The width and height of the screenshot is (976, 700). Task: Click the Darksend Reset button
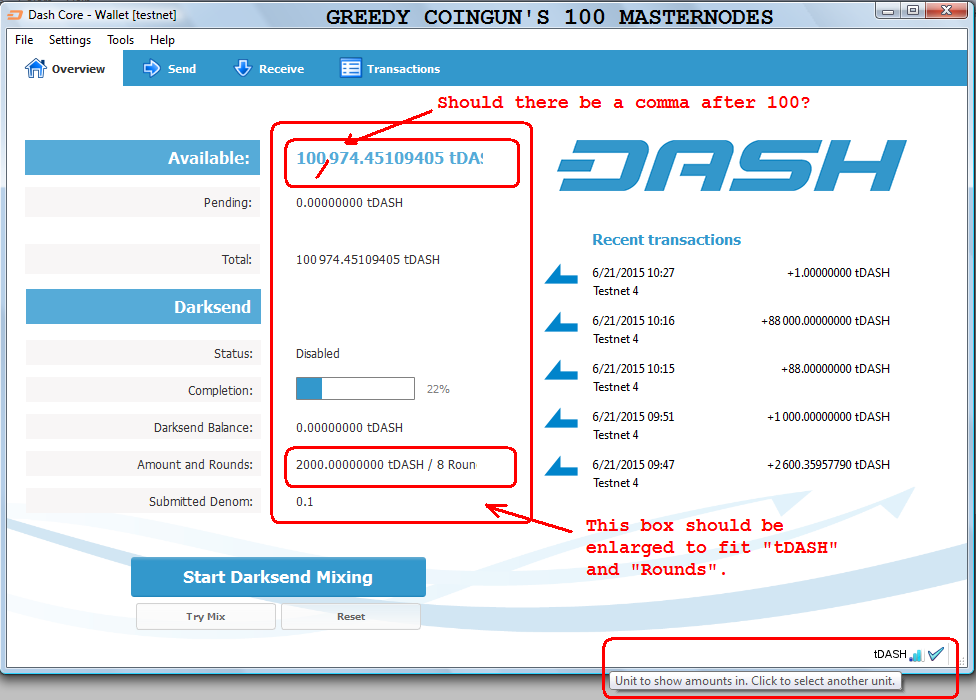350,617
